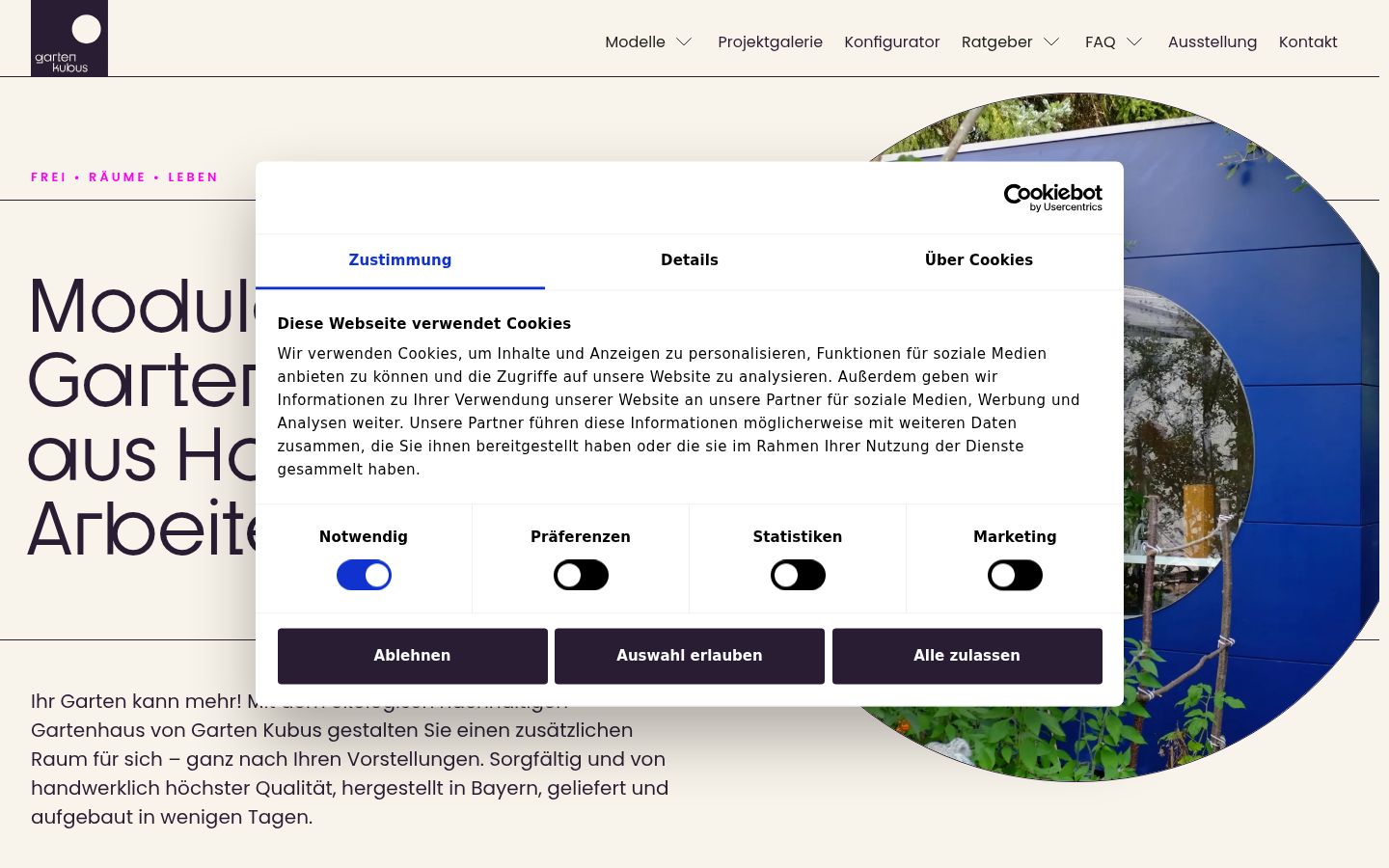
Task: Click the Präferenzen category label
Action: [x=581, y=537]
